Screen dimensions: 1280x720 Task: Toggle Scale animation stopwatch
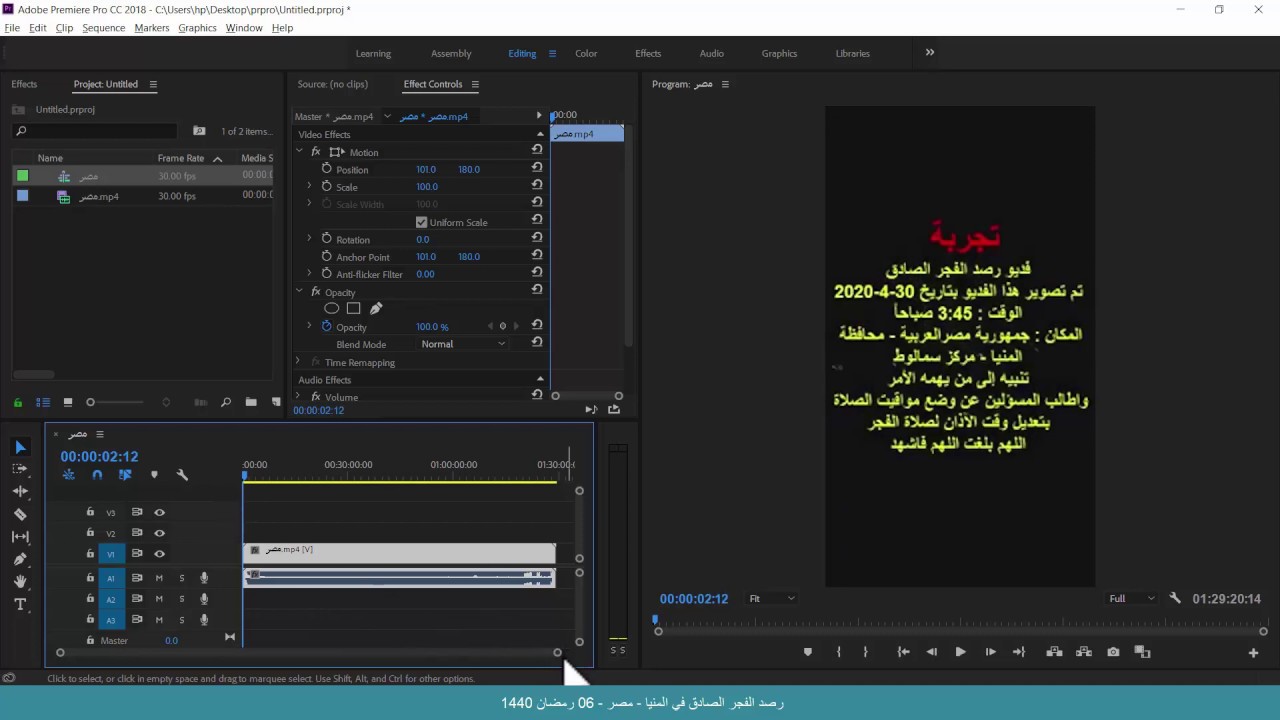tap(326, 186)
